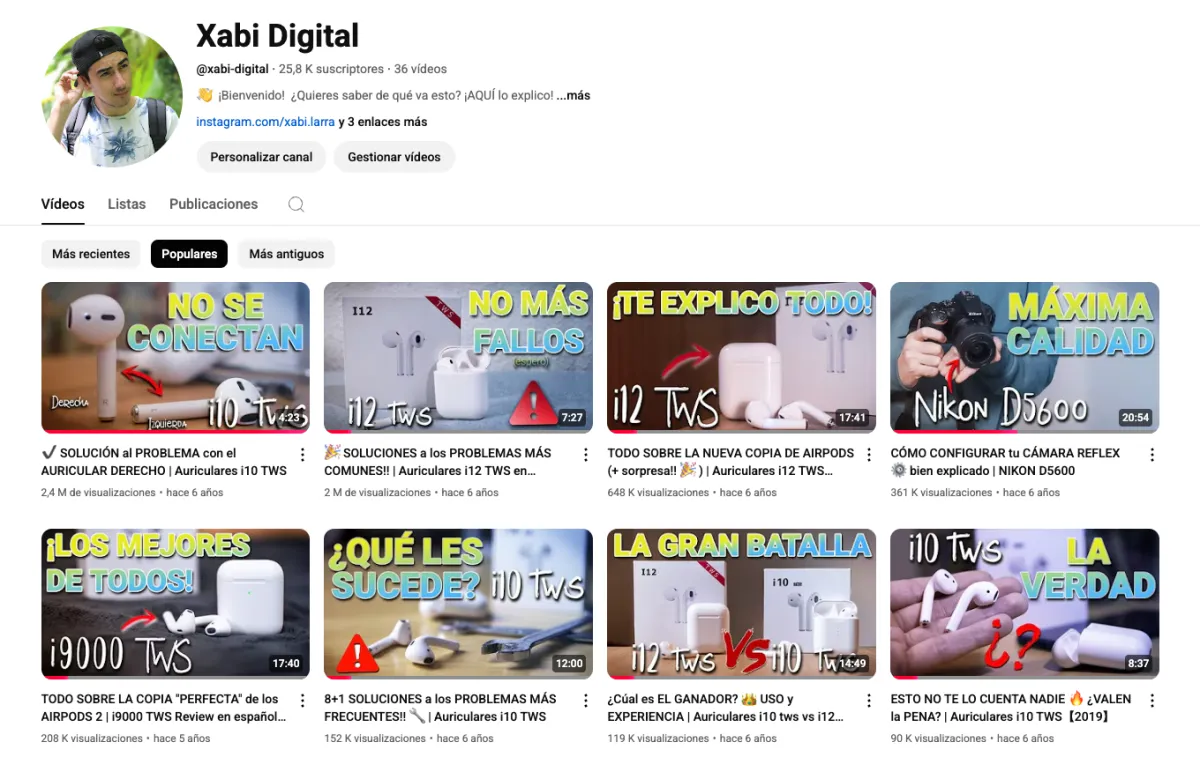
Task: Sort videos by Más antiguos
Action: (x=286, y=254)
